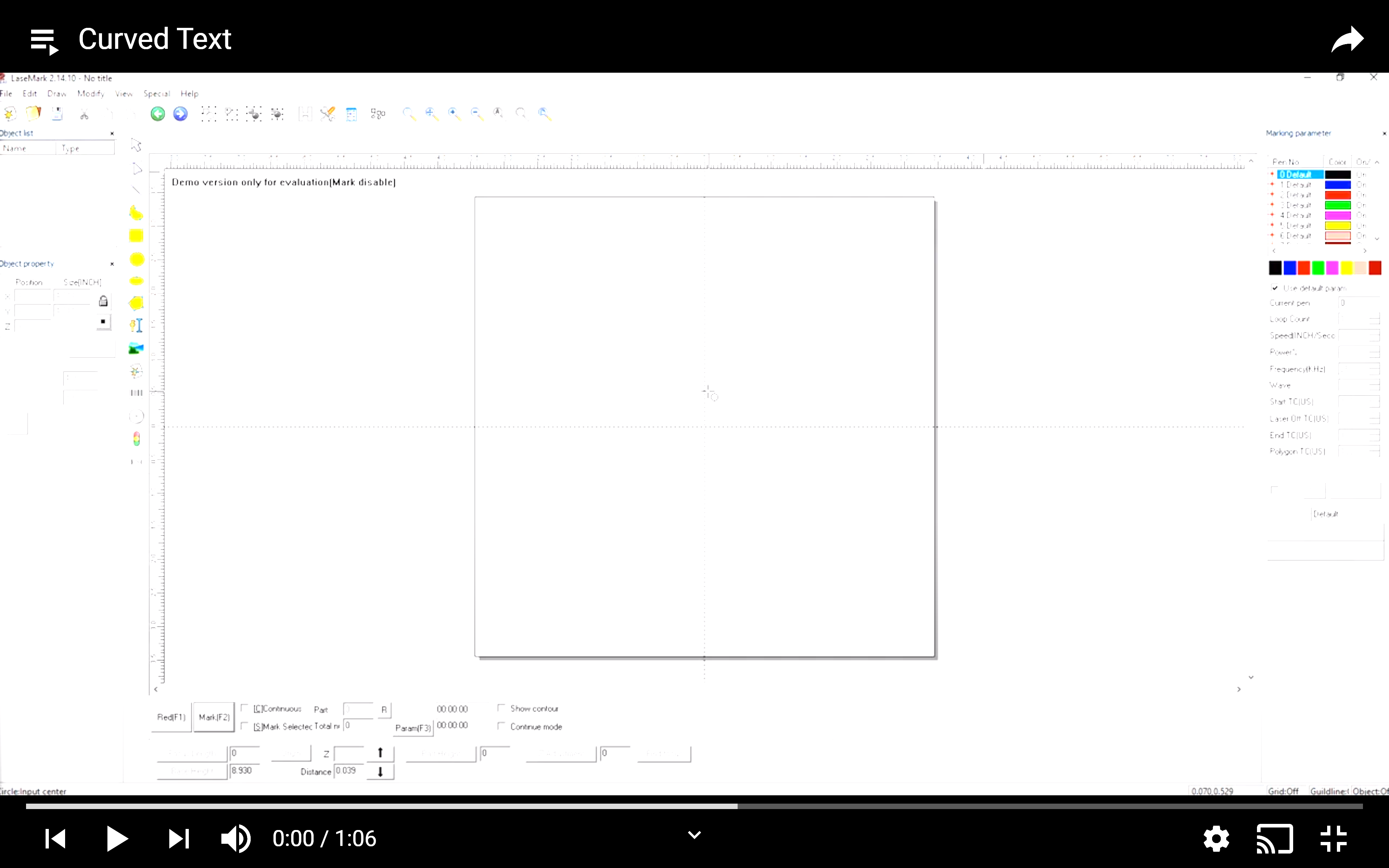Open the video quality settings gear
The width and height of the screenshot is (1389, 868).
1216,839
